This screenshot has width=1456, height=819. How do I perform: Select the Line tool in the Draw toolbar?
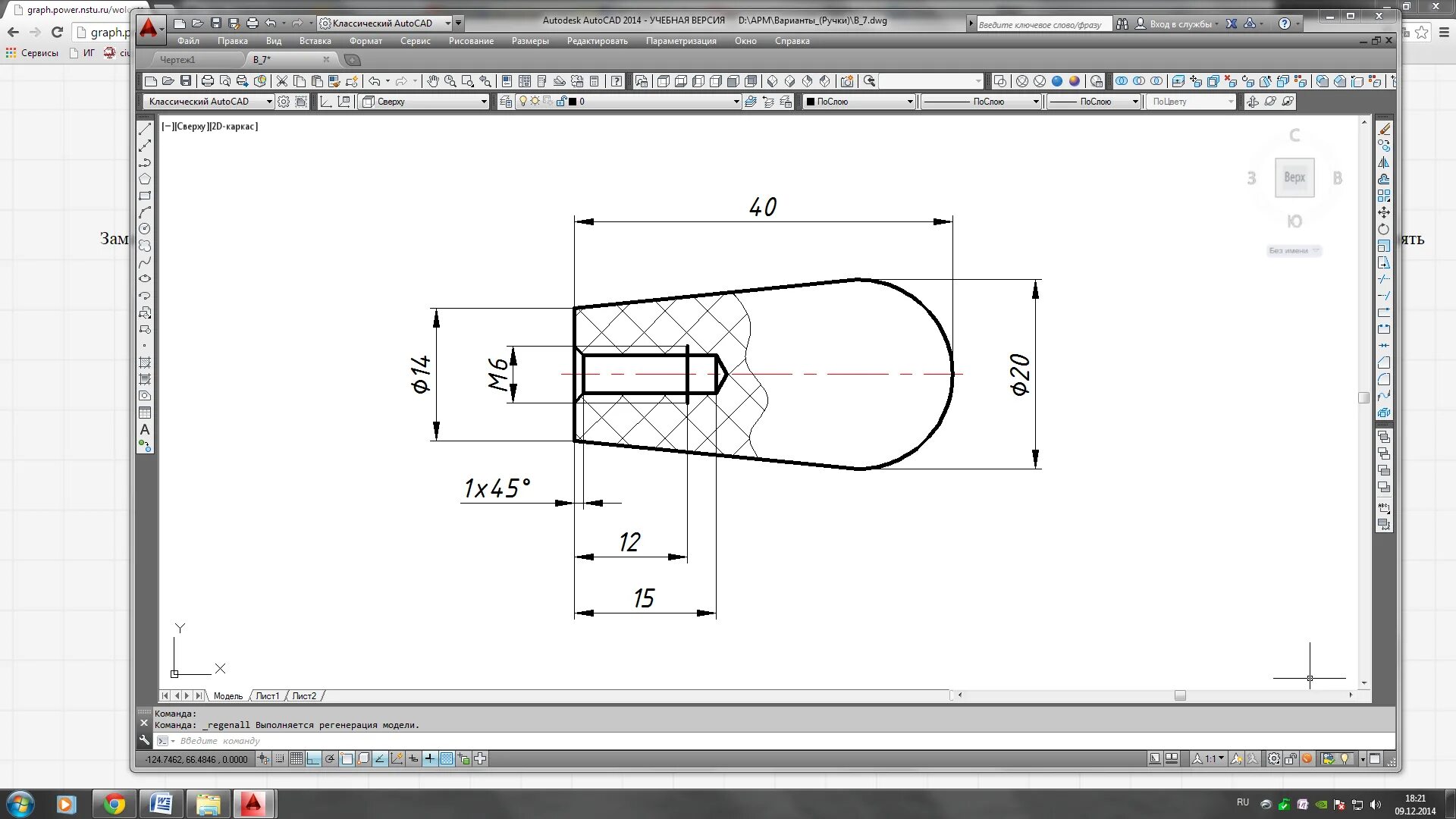[145, 129]
